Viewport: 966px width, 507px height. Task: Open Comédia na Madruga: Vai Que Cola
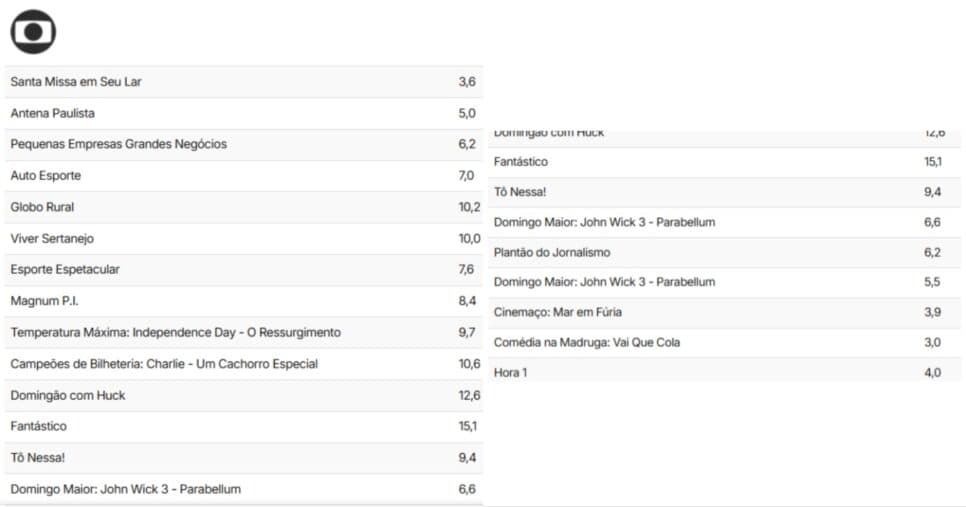click(724, 343)
